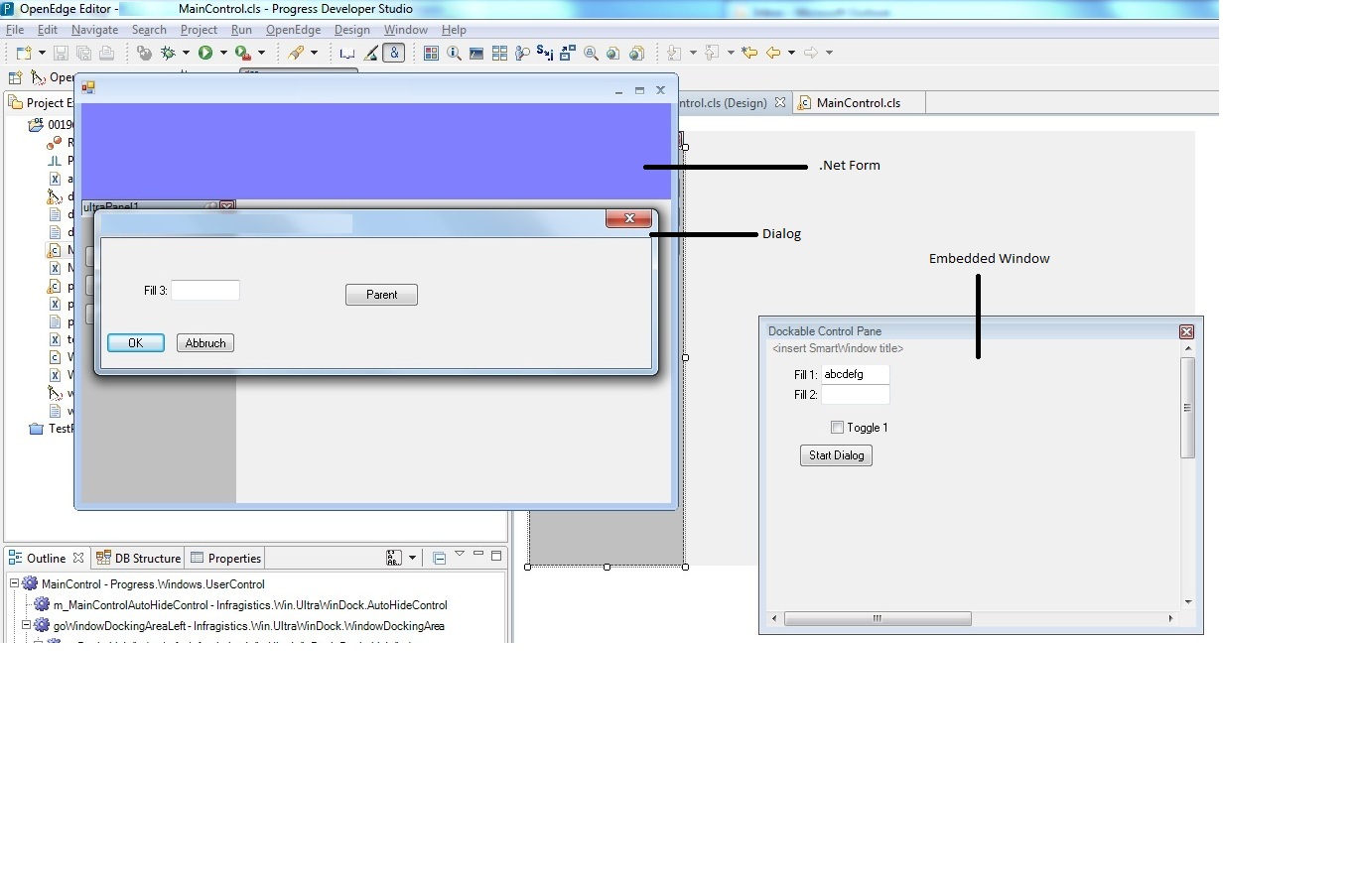The width and height of the screenshot is (1354, 896).
Task: Click the Fill 1 field containing abcdefg
Action: (x=855, y=374)
